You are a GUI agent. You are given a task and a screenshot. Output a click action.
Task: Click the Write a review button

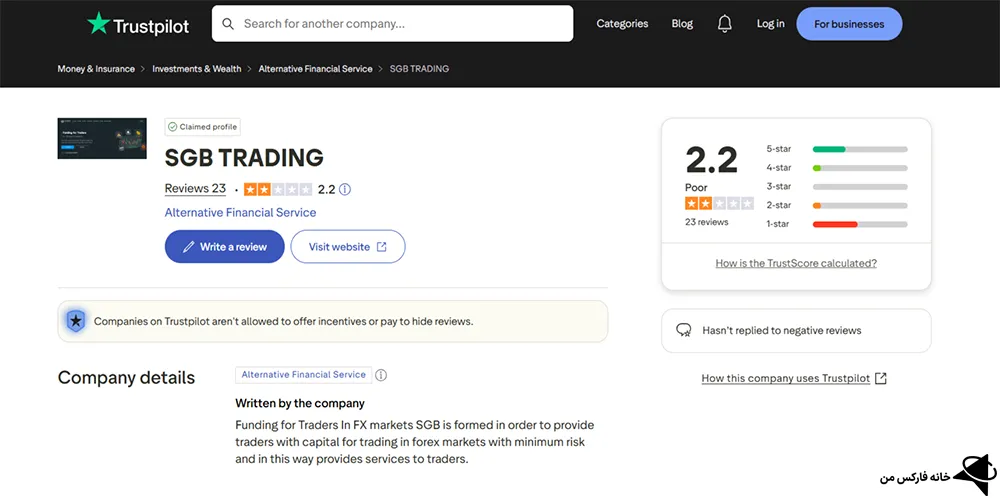pyautogui.click(x=224, y=247)
